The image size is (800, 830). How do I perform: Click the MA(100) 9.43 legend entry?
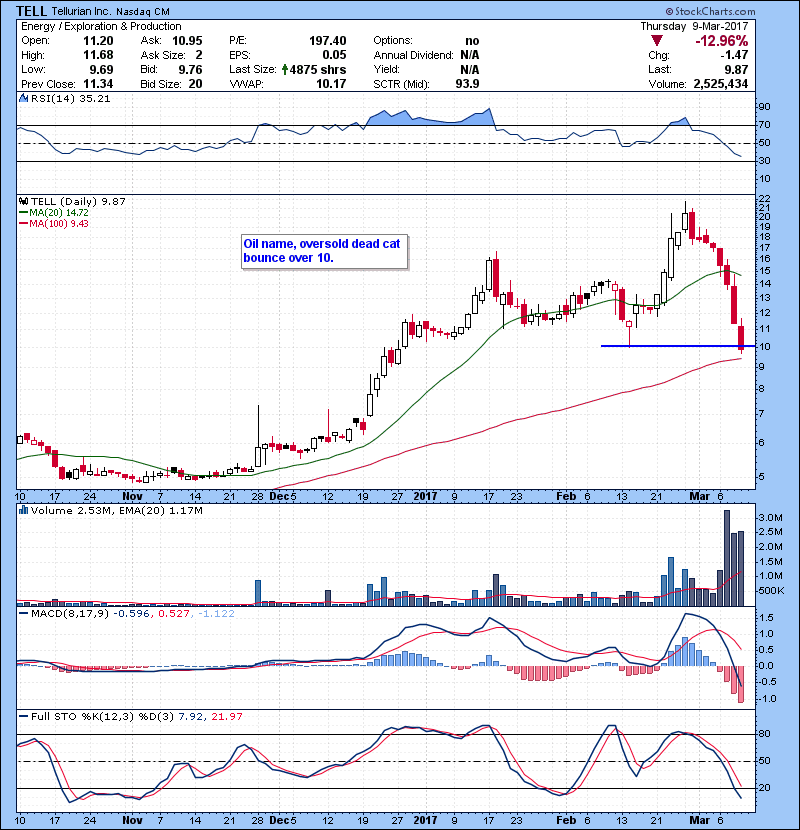(x=53, y=223)
